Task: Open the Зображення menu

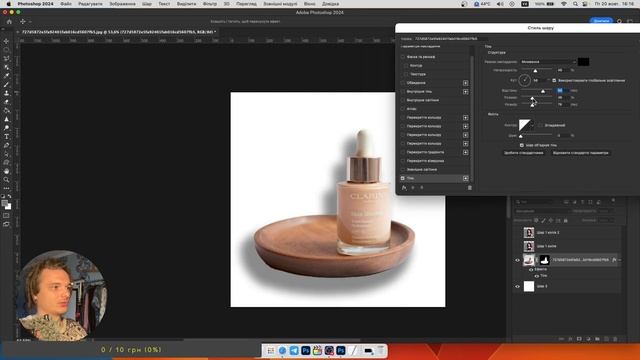Action: pyautogui.click(x=122, y=4)
